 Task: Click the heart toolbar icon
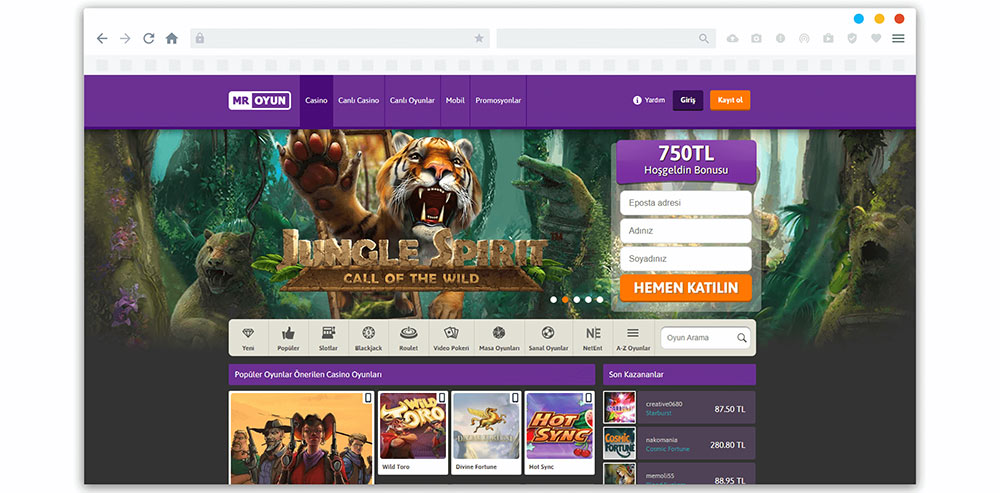pos(876,38)
